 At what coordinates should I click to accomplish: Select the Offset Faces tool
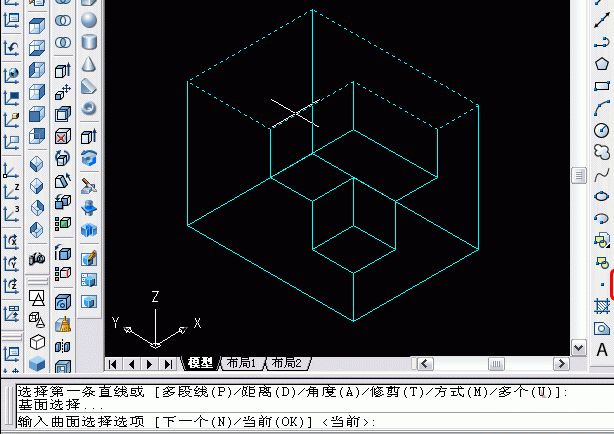(x=63, y=114)
